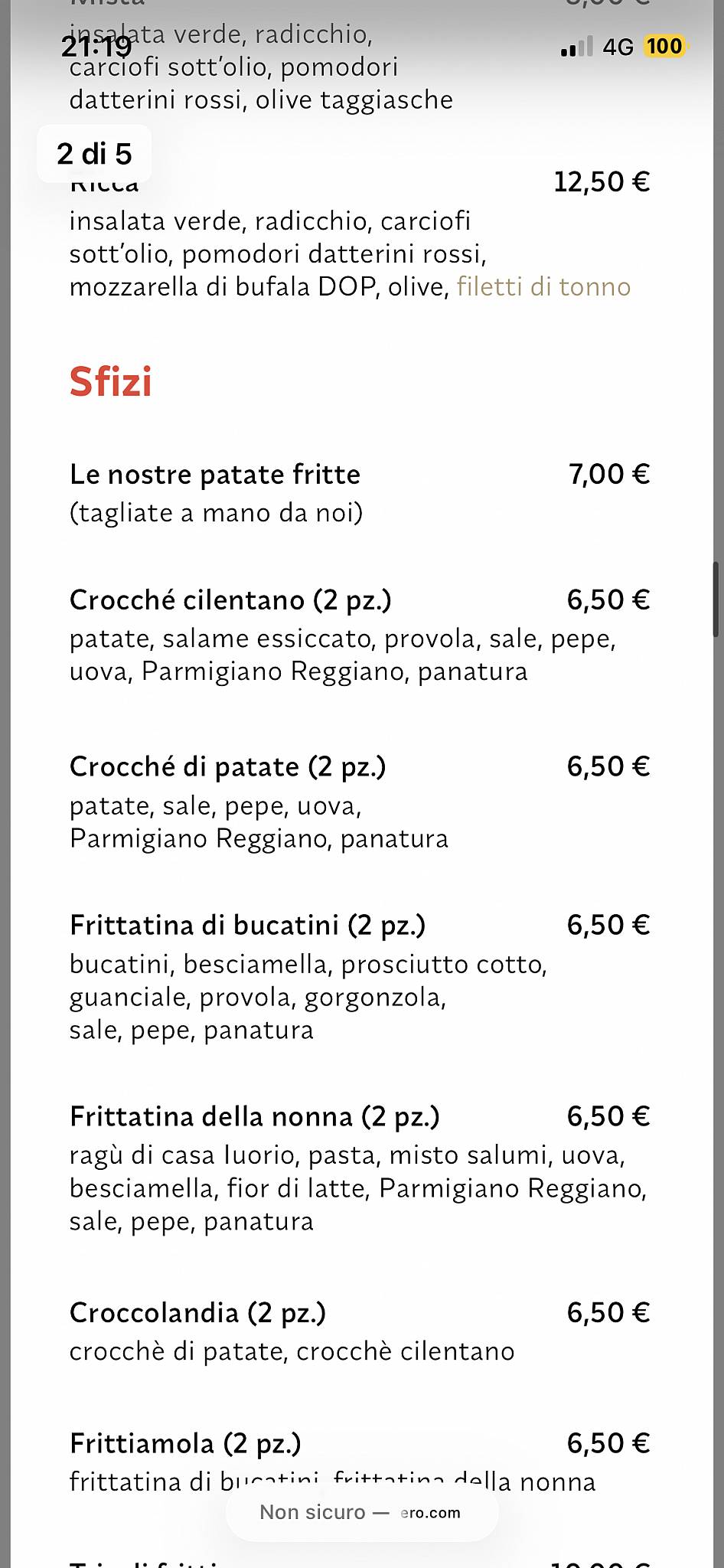Screen dimensions: 724x1568
Task: Tap the '2 di 5' page counter
Action: tap(94, 154)
